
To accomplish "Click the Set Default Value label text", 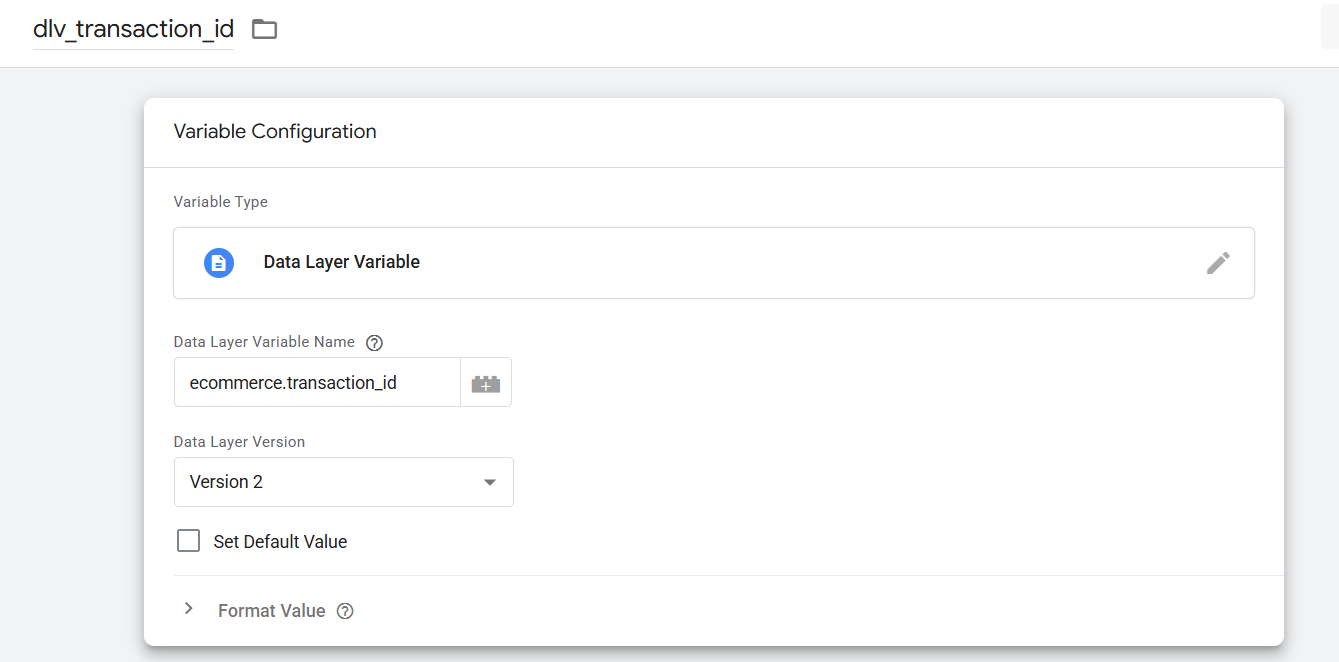I will click(x=280, y=542).
